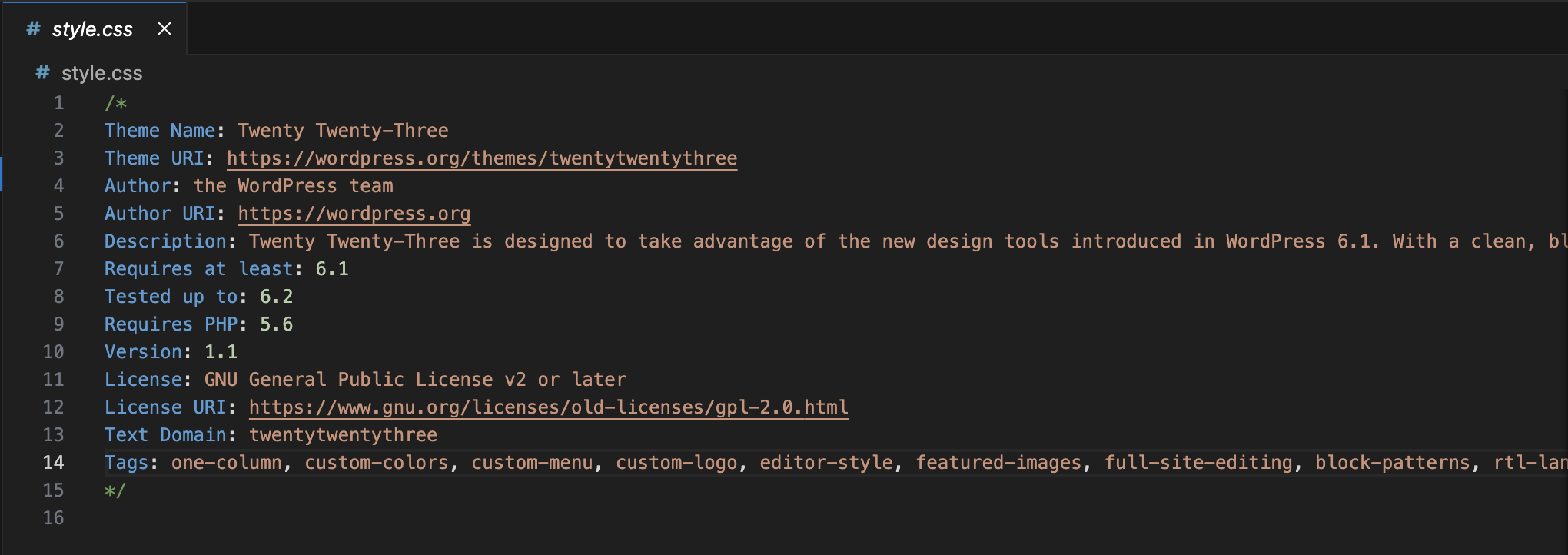Click line number 16 in the gutter

click(53, 518)
